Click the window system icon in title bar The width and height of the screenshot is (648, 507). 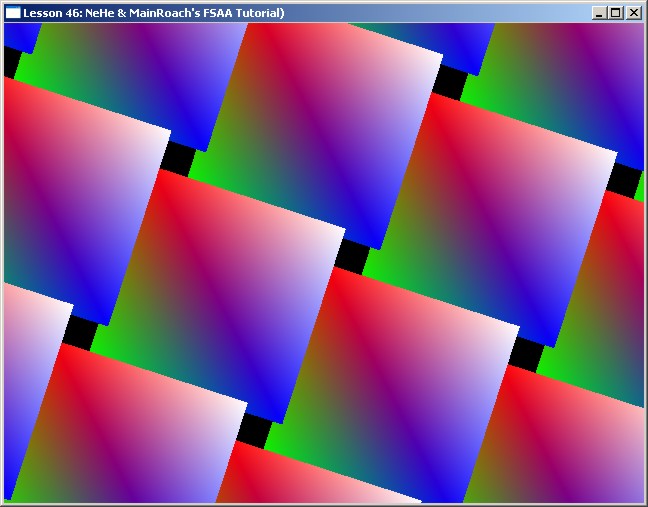13,13
